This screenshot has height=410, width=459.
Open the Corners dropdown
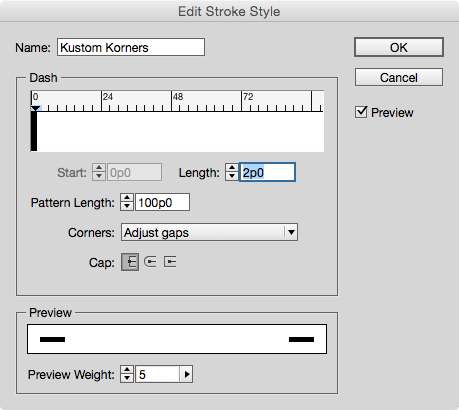tap(209, 232)
